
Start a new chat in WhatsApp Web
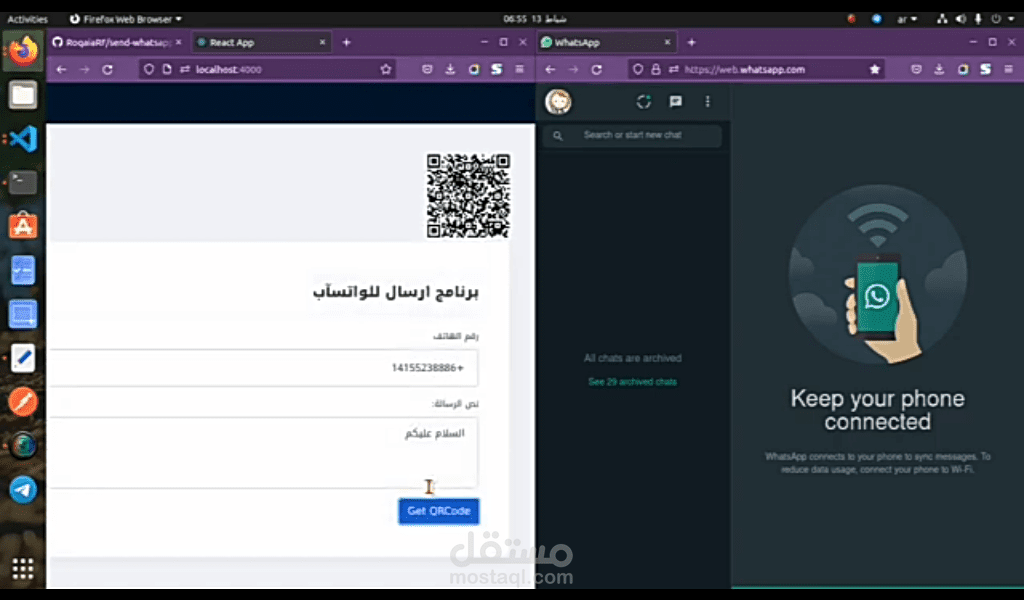675,101
